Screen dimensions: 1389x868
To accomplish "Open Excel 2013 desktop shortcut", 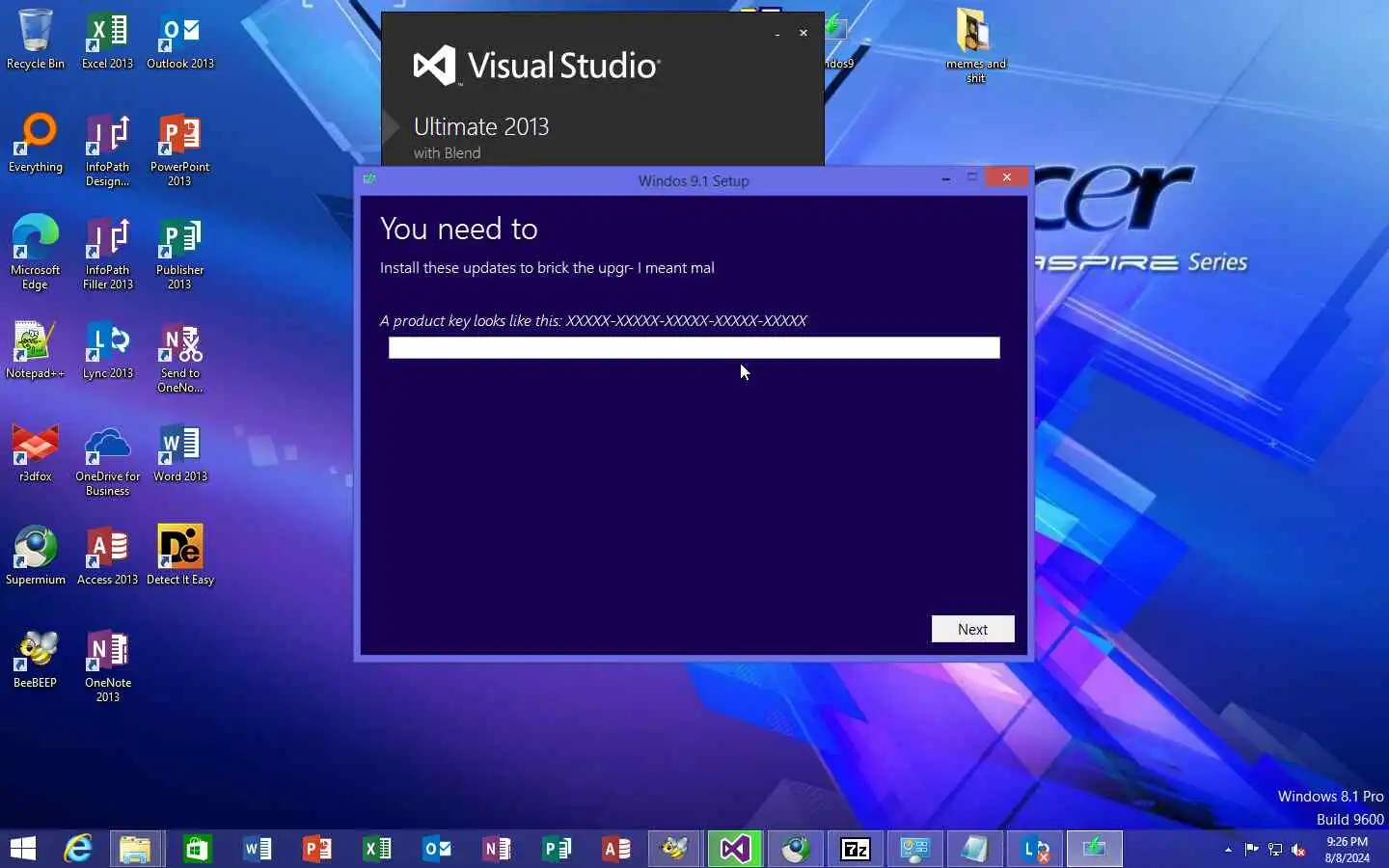I will tap(107, 40).
